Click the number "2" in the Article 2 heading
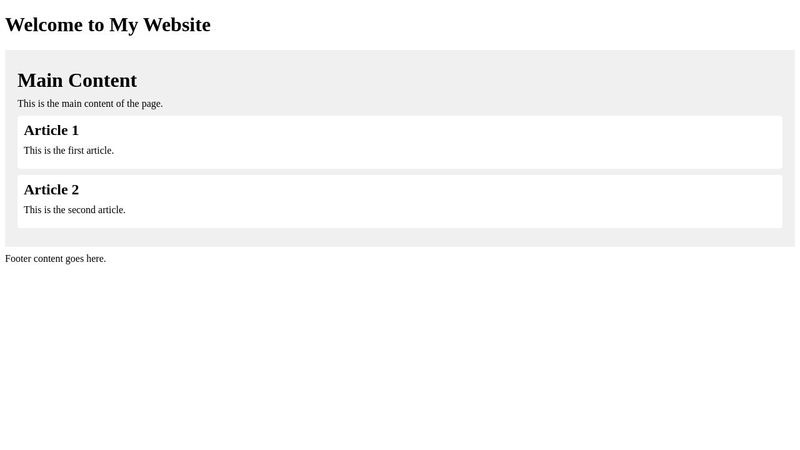 (x=74, y=190)
